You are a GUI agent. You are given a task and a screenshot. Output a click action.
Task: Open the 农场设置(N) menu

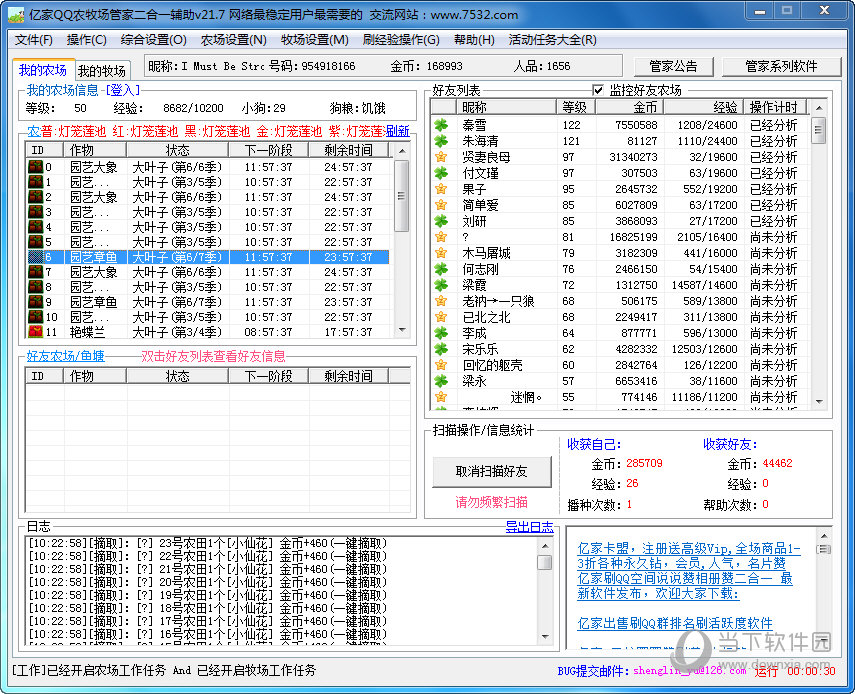(233, 40)
